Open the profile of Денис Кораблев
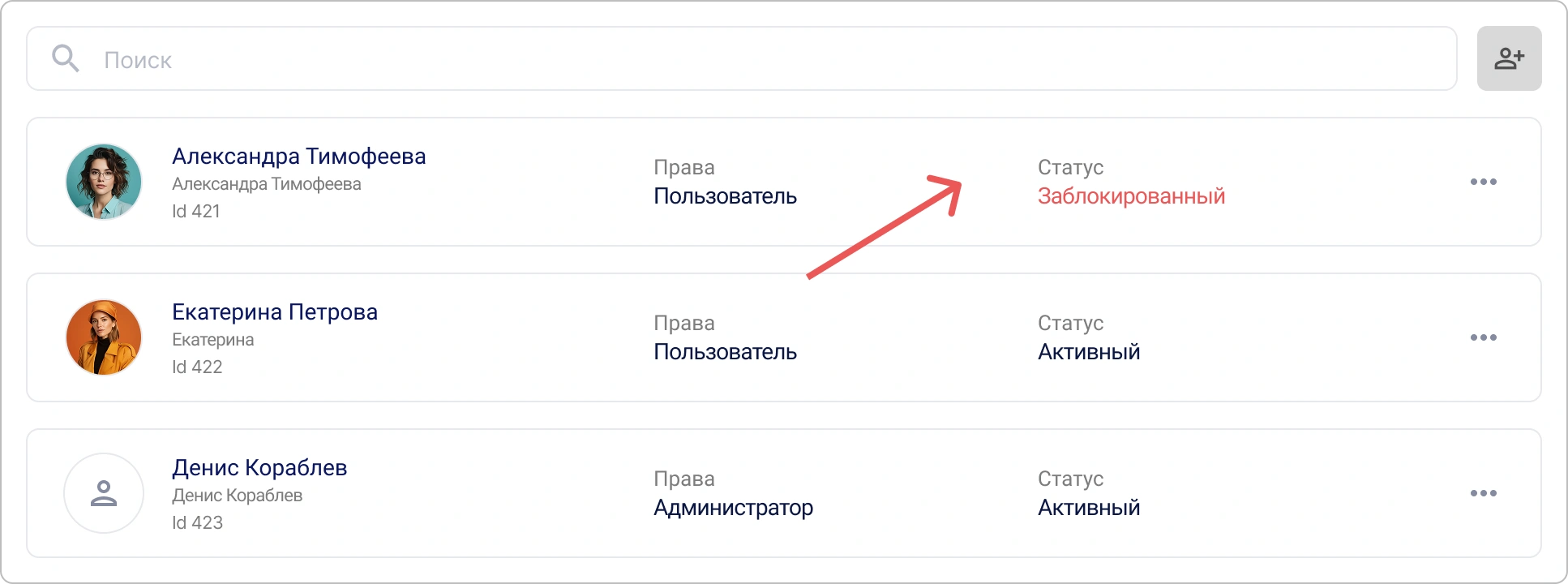Viewport: 1568px width, 584px height. click(x=260, y=467)
